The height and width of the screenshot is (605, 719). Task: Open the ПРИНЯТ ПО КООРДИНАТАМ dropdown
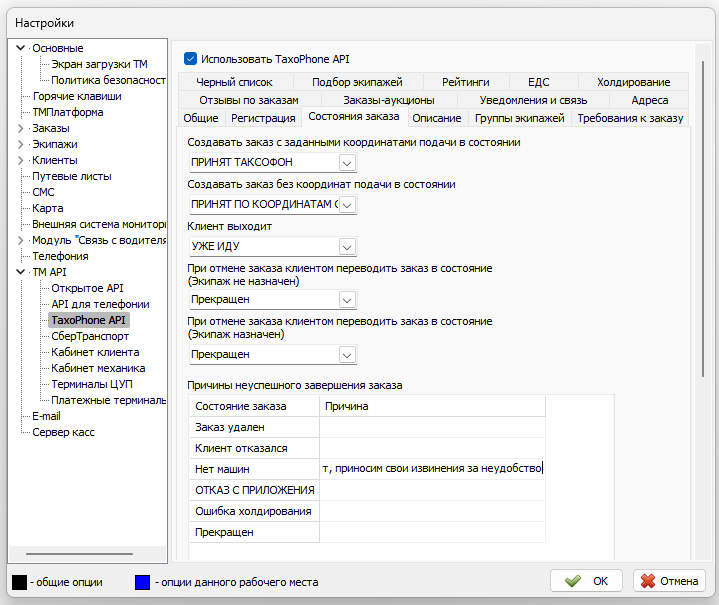(x=347, y=205)
